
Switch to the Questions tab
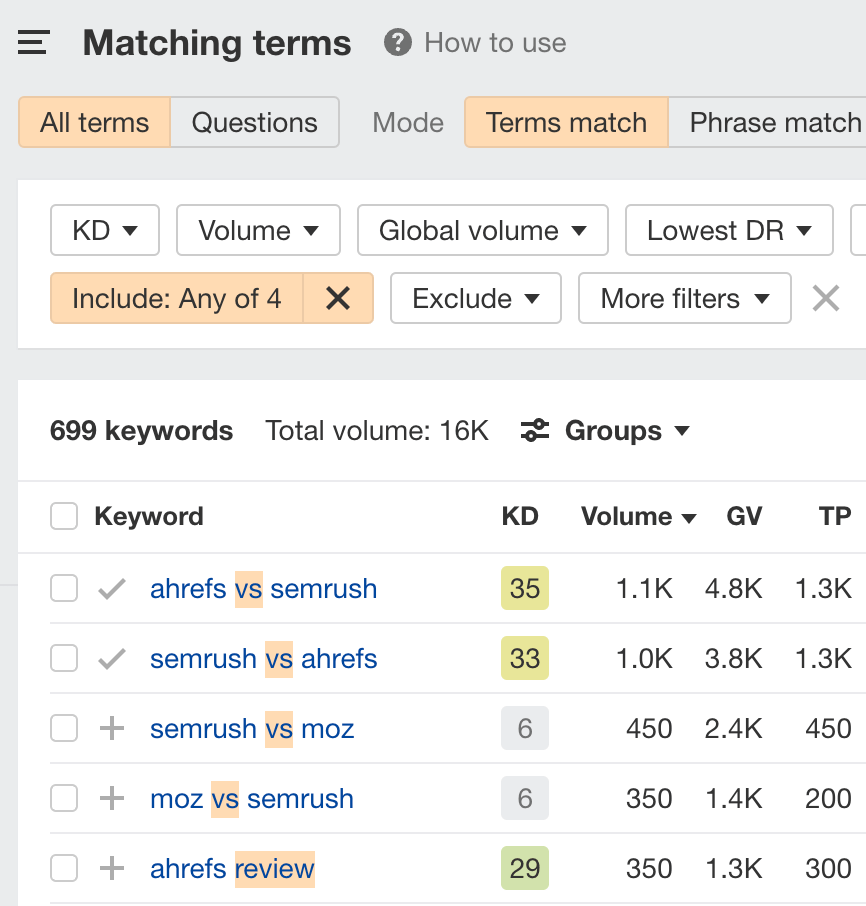coord(254,122)
